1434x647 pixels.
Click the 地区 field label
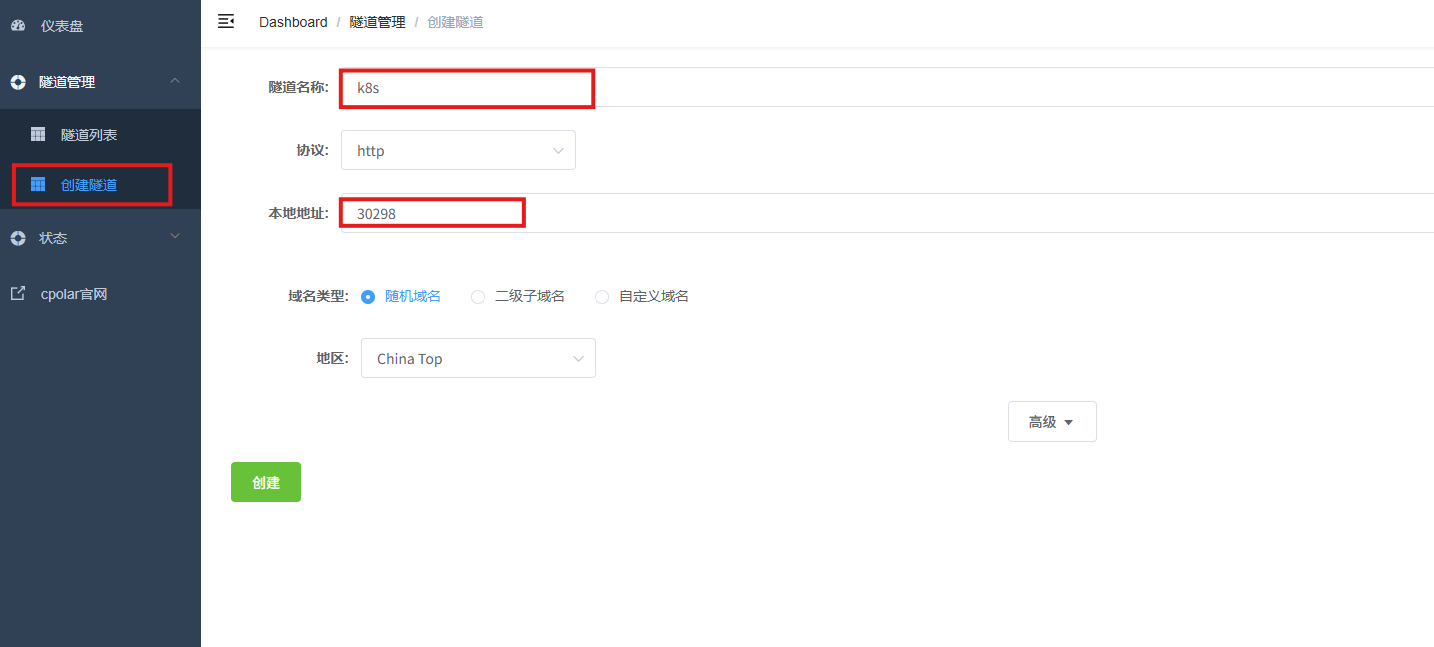(333, 358)
